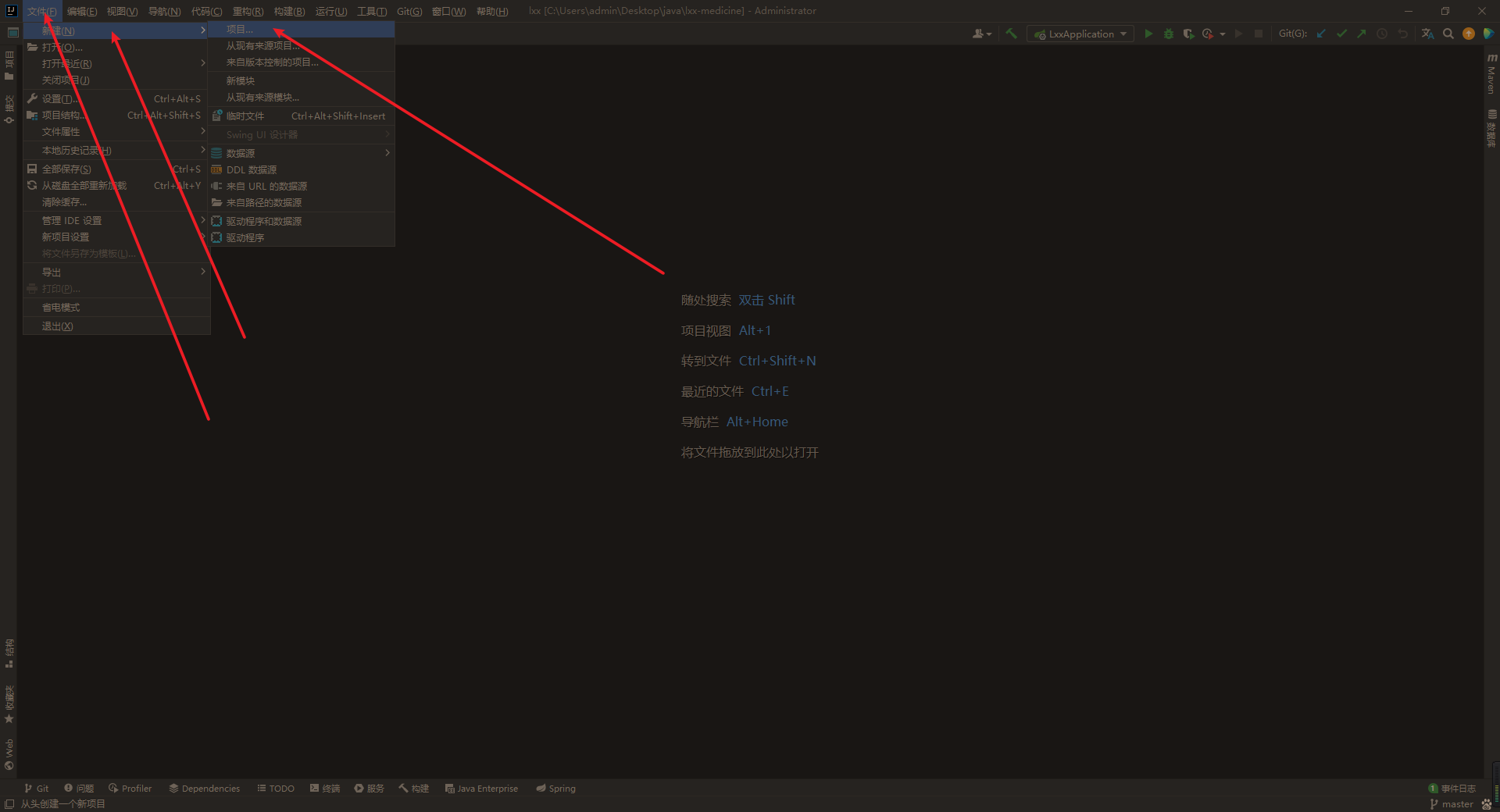
Task: Select 项目... to create a new project
Action: pyautogui.click(x=302, y=30)
